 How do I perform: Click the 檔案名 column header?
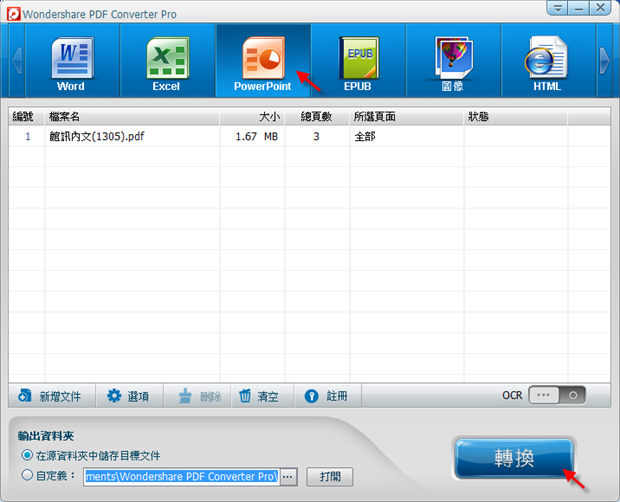pyautogui.click(x=132, y=117)
